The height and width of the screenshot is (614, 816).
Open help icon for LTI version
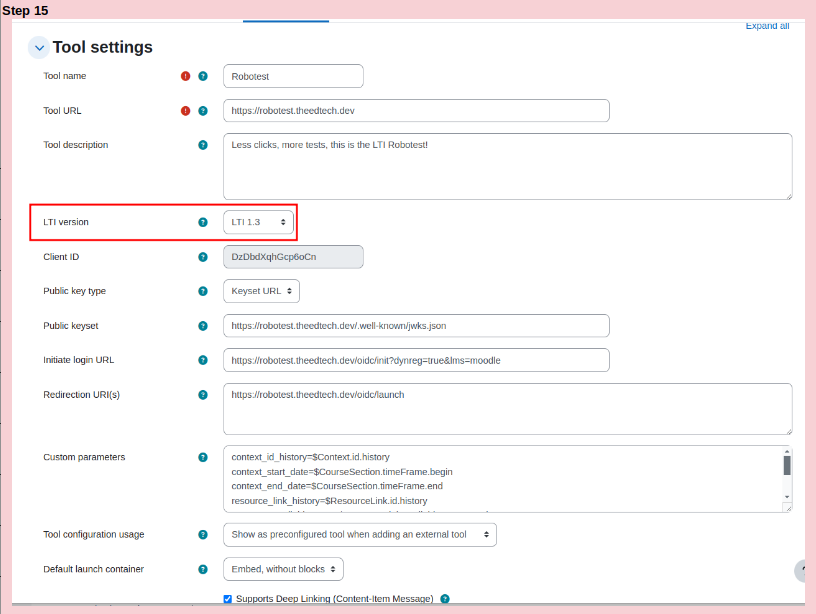203,222
